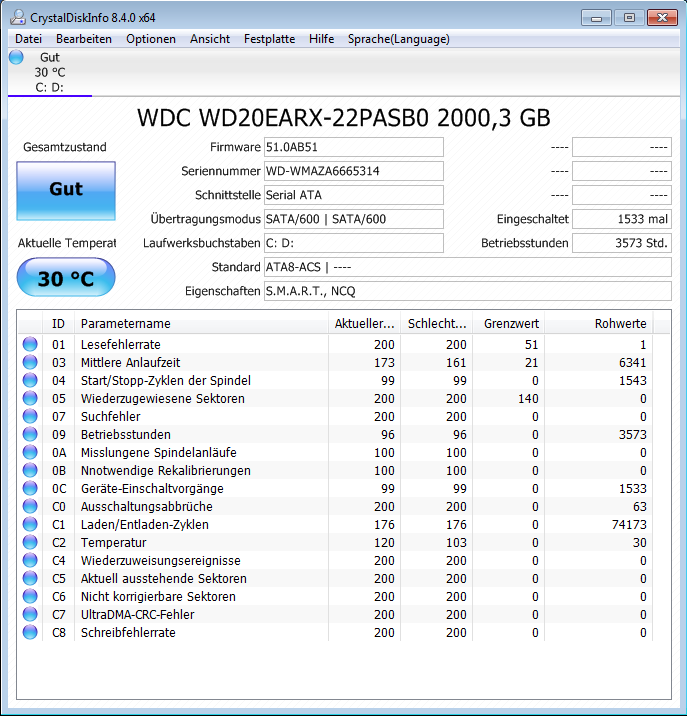Click the Parametername column header

201,324
